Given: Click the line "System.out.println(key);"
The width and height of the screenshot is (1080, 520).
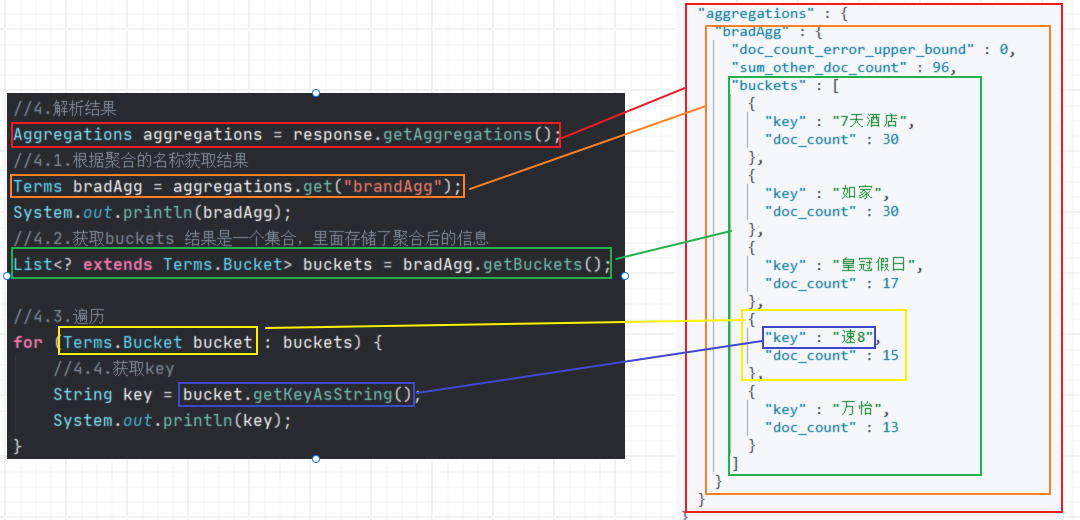Looking at the screenshot, I should pos(172,421).
